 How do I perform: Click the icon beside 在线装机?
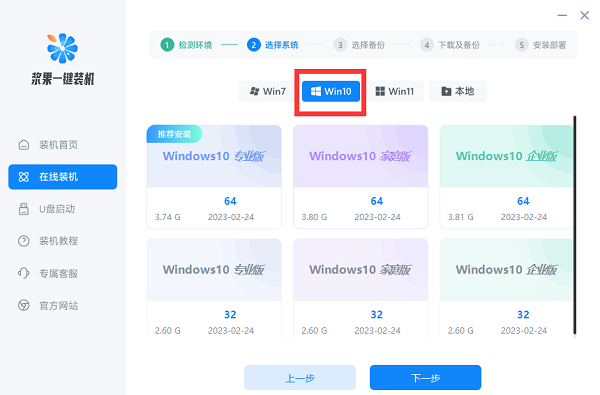[24, 177]
